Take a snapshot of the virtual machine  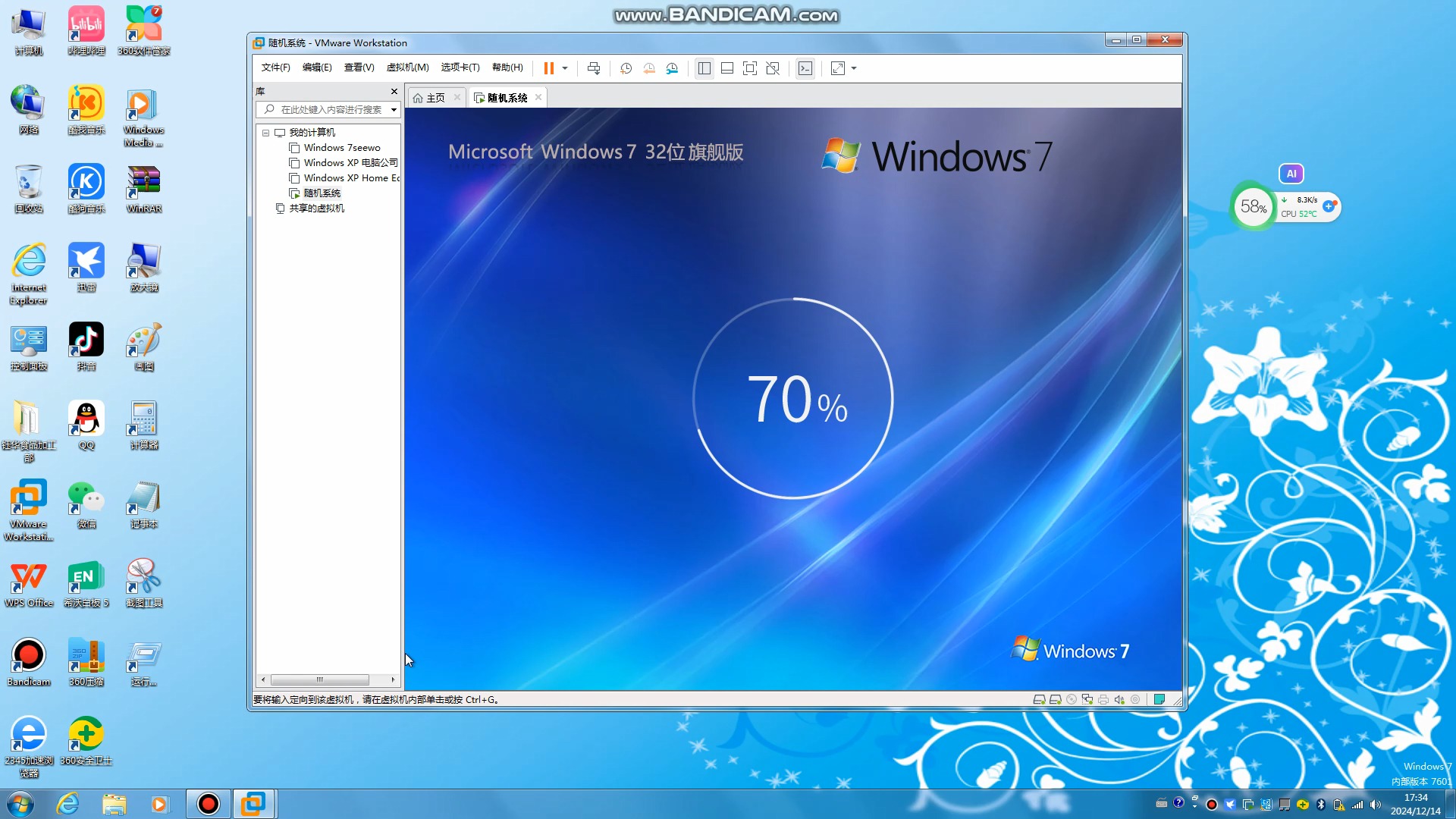[626, 68]
